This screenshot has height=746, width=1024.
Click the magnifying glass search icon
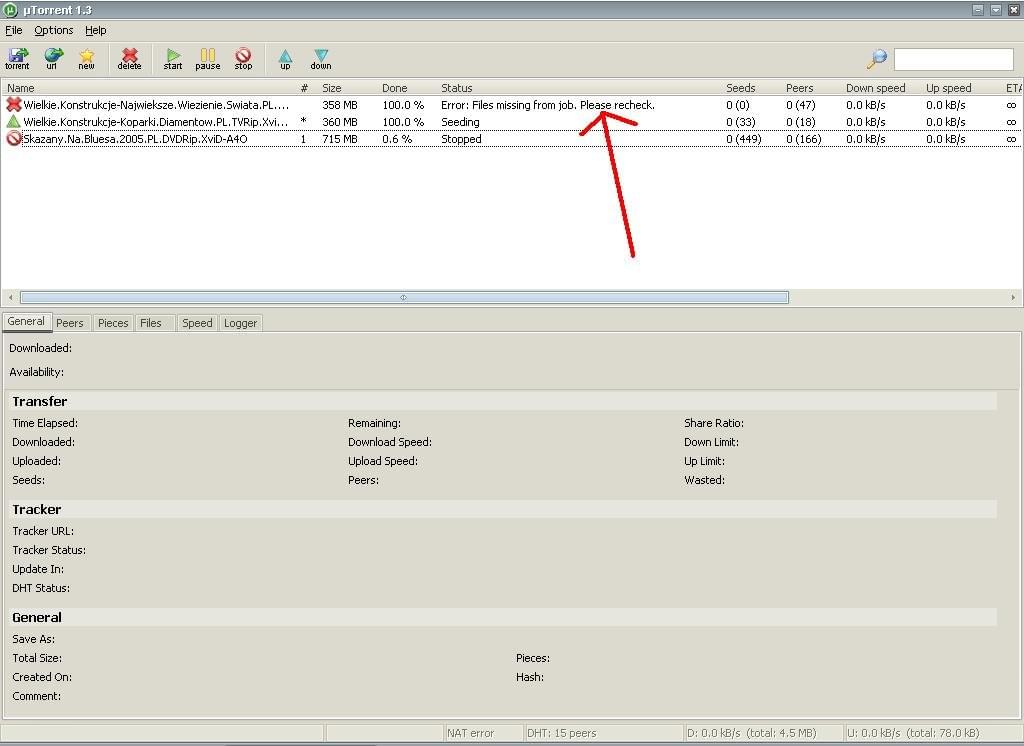877,59
